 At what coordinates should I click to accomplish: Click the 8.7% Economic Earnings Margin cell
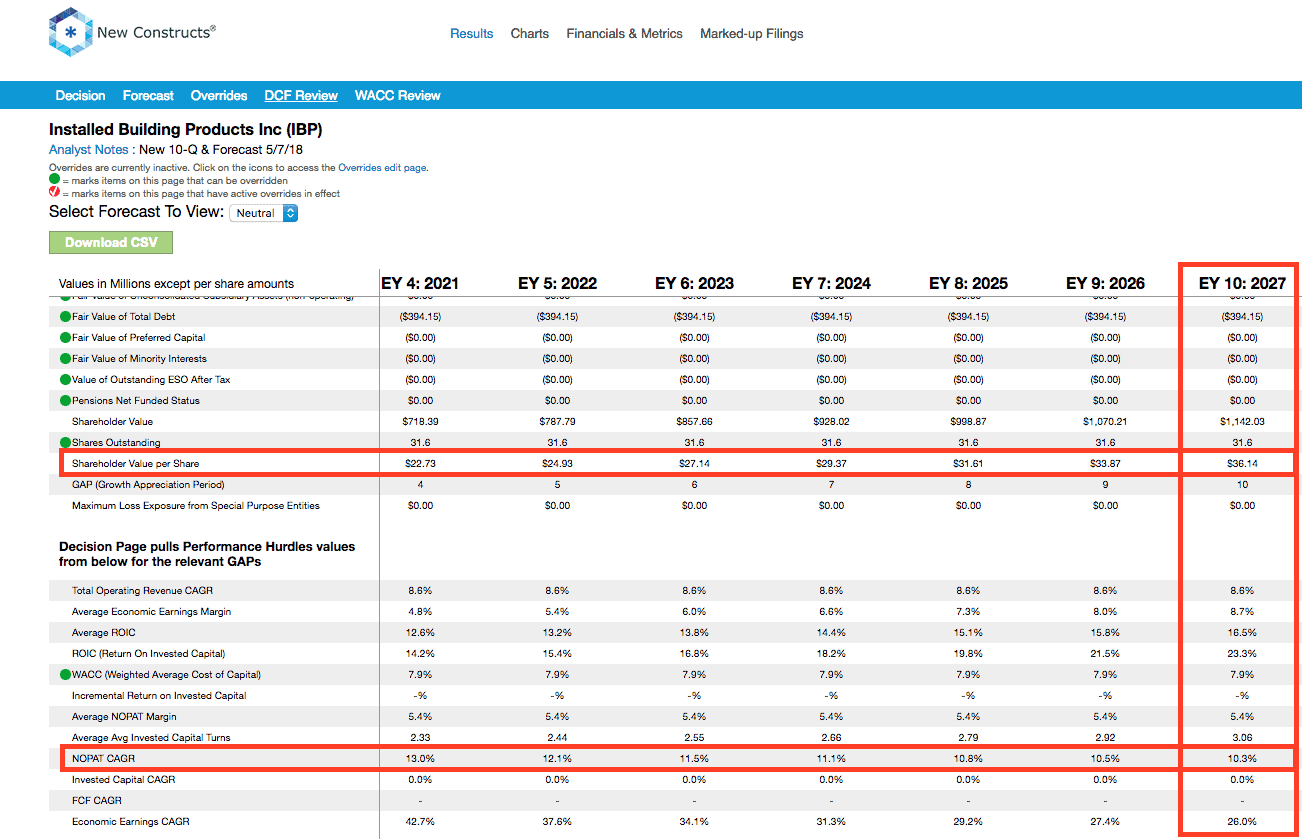pos(1242,611)
